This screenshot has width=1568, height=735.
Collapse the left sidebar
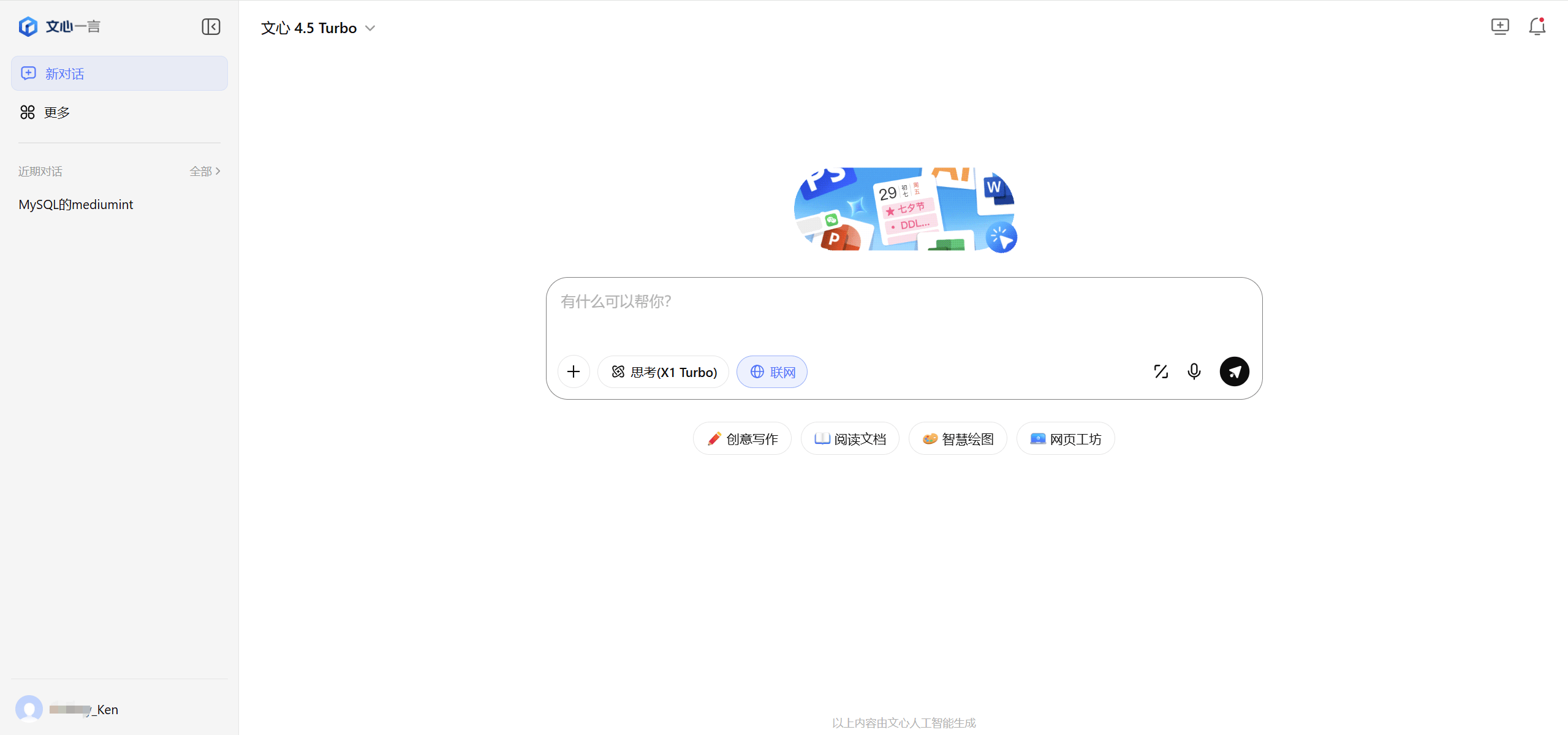(x=211, y=26)
